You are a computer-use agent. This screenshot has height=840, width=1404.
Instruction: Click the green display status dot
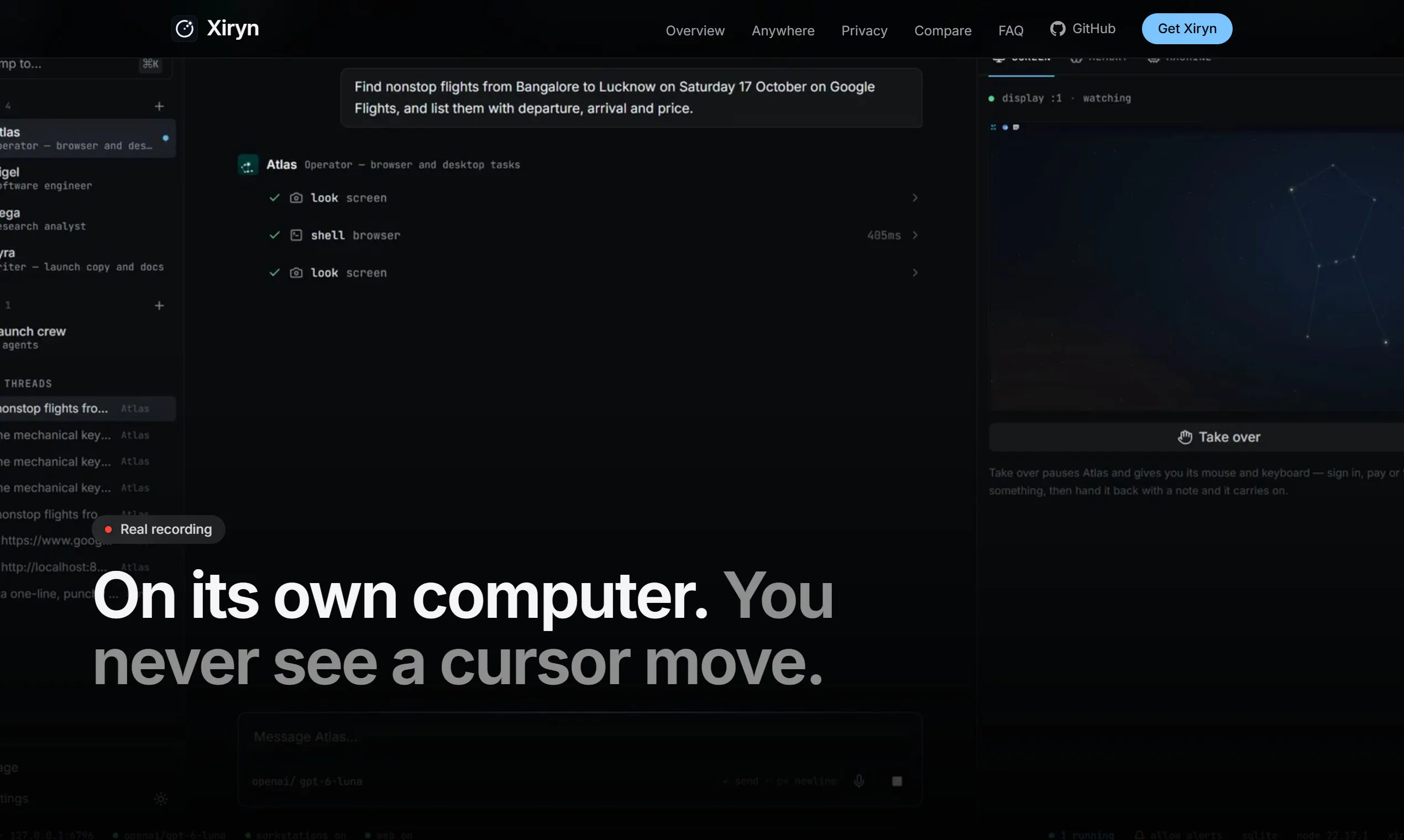pyautogui.click(x=991, y=98)
